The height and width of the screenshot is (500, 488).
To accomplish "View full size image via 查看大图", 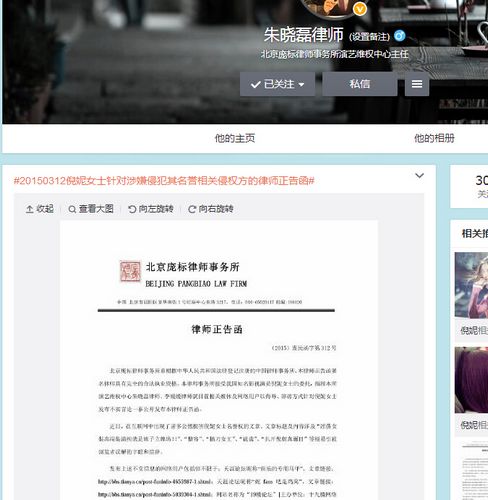I will pyautogui.click(x=91, y=209).
